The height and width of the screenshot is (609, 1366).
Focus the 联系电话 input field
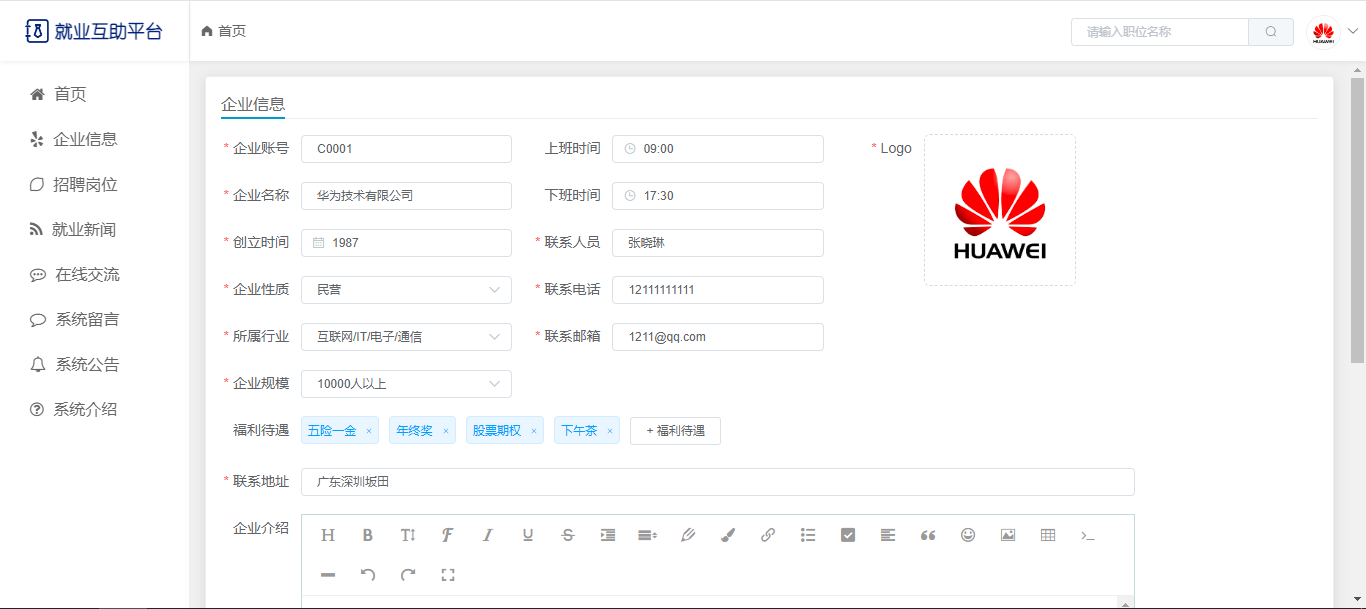click(718, 290)
